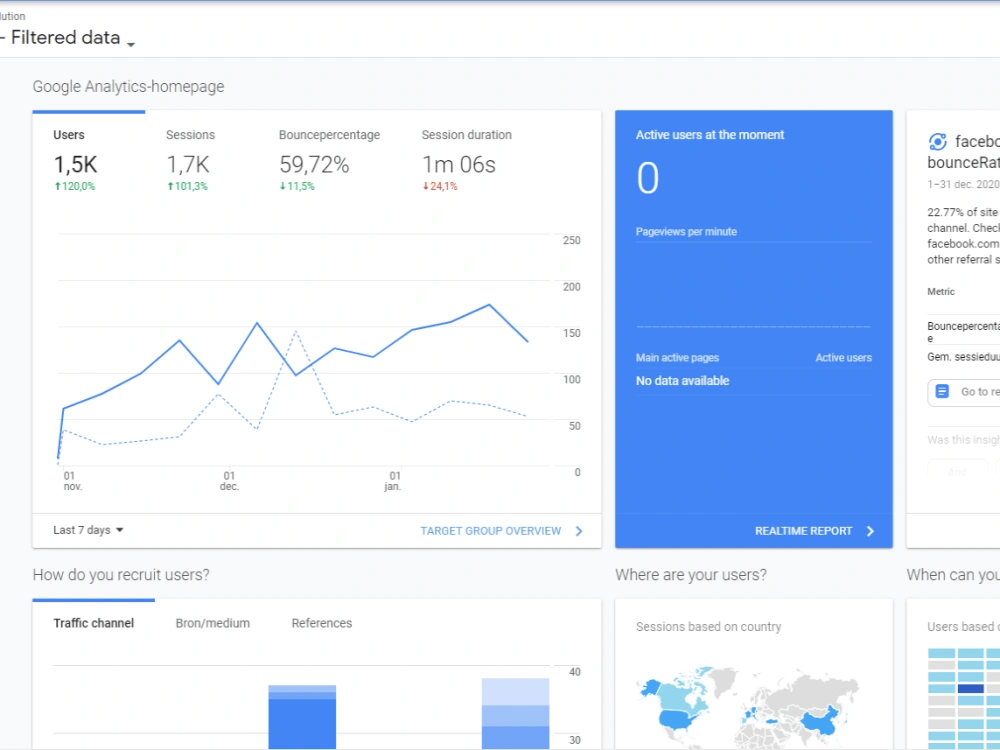
Task: Click the Sessions change 101,3% indicator
Action: 187,186
